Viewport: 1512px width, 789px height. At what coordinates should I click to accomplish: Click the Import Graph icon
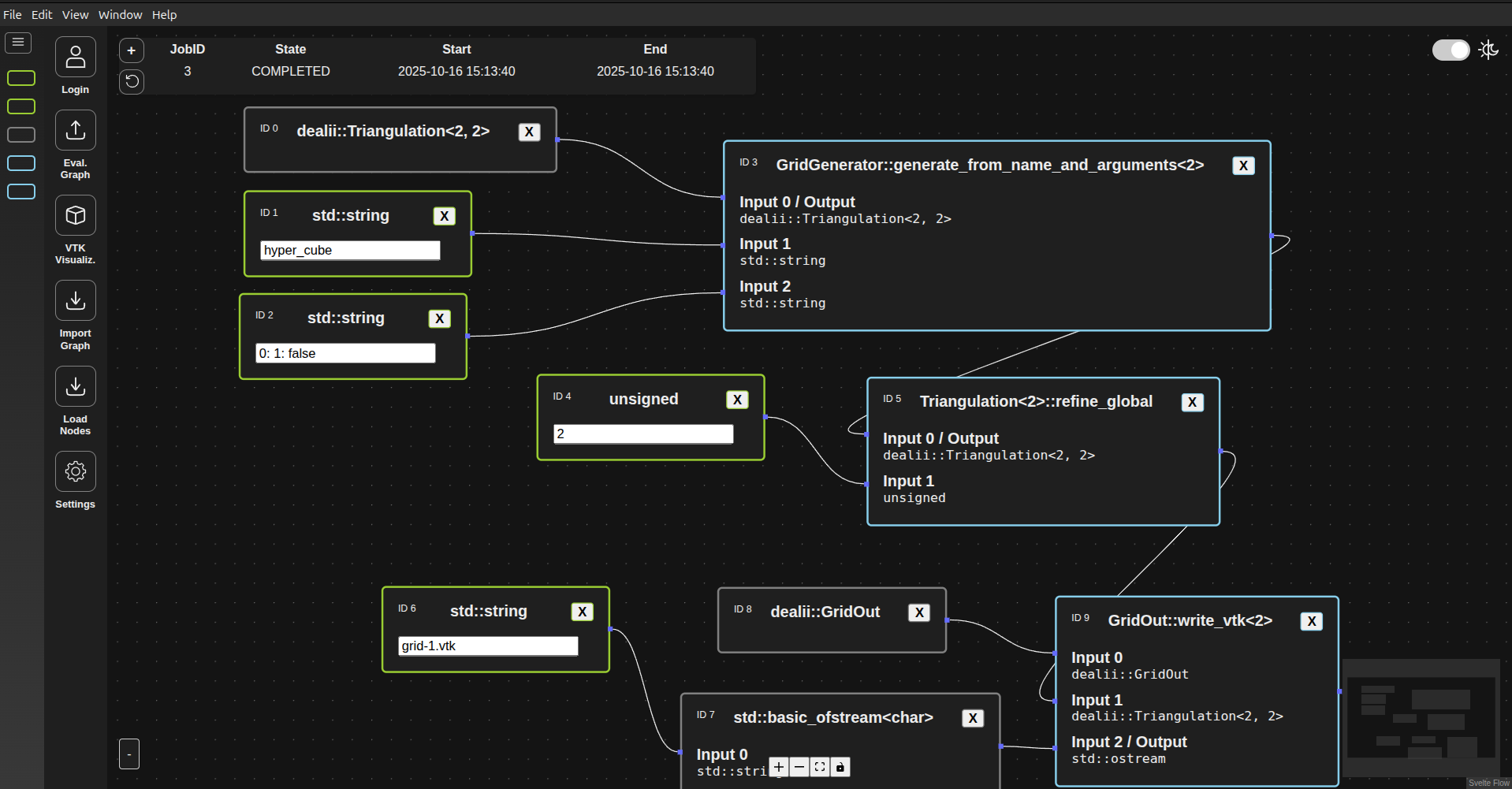75,300
